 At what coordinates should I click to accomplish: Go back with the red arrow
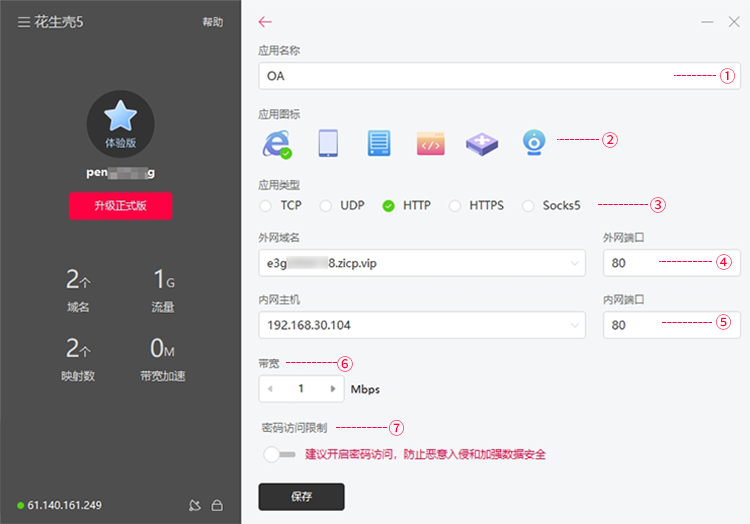pyautogui.click(x=265, y=22)
